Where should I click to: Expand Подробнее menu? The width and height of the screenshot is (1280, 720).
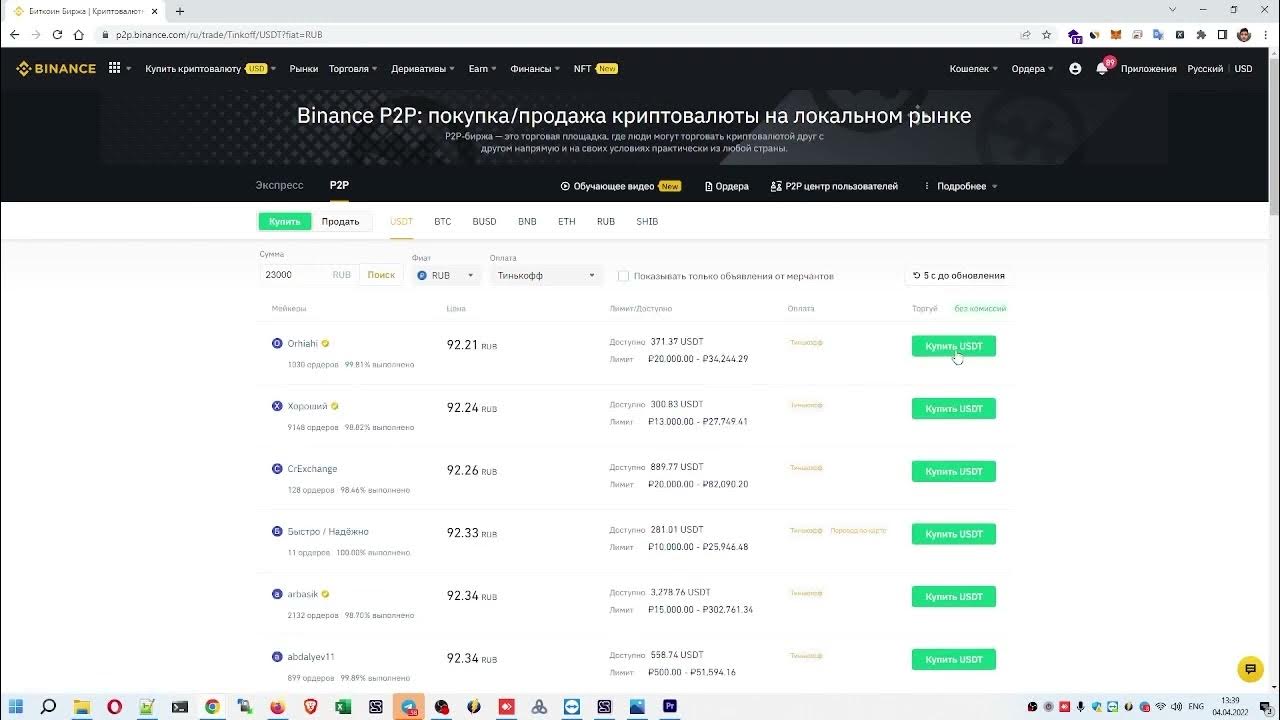click(x=961, y=186)
